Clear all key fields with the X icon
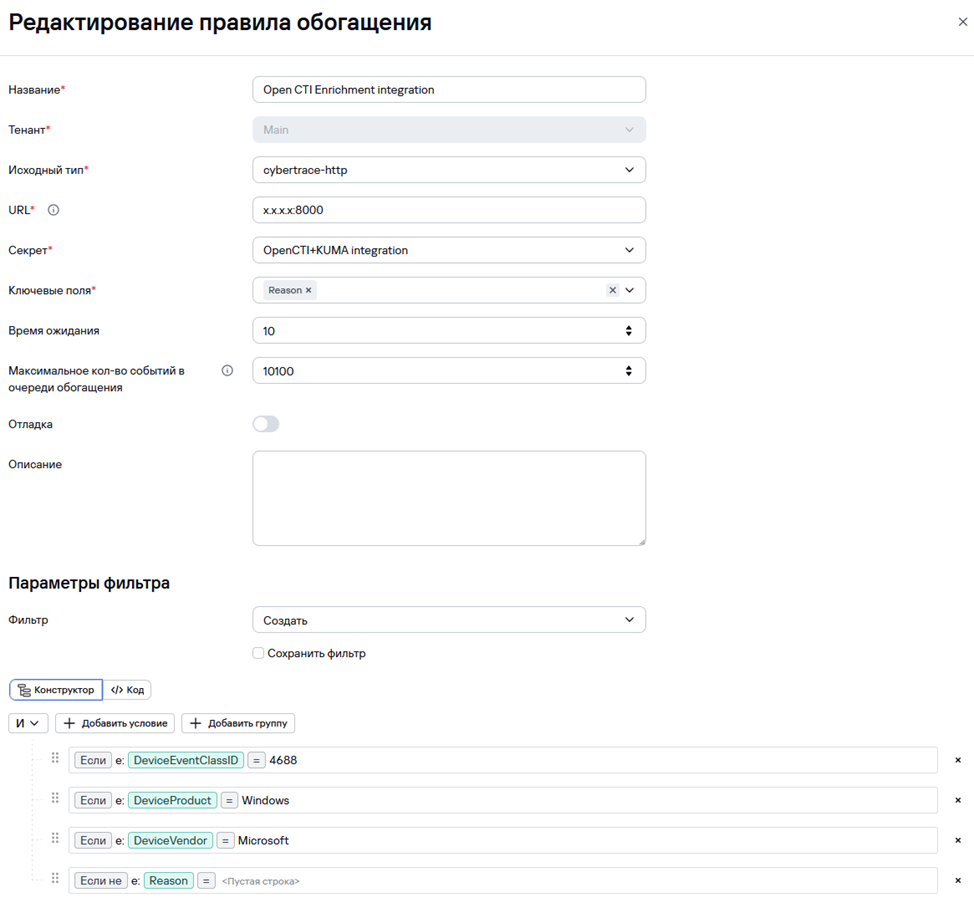The width and height of the screenshot is (974, 908). (x=612, y=290)
